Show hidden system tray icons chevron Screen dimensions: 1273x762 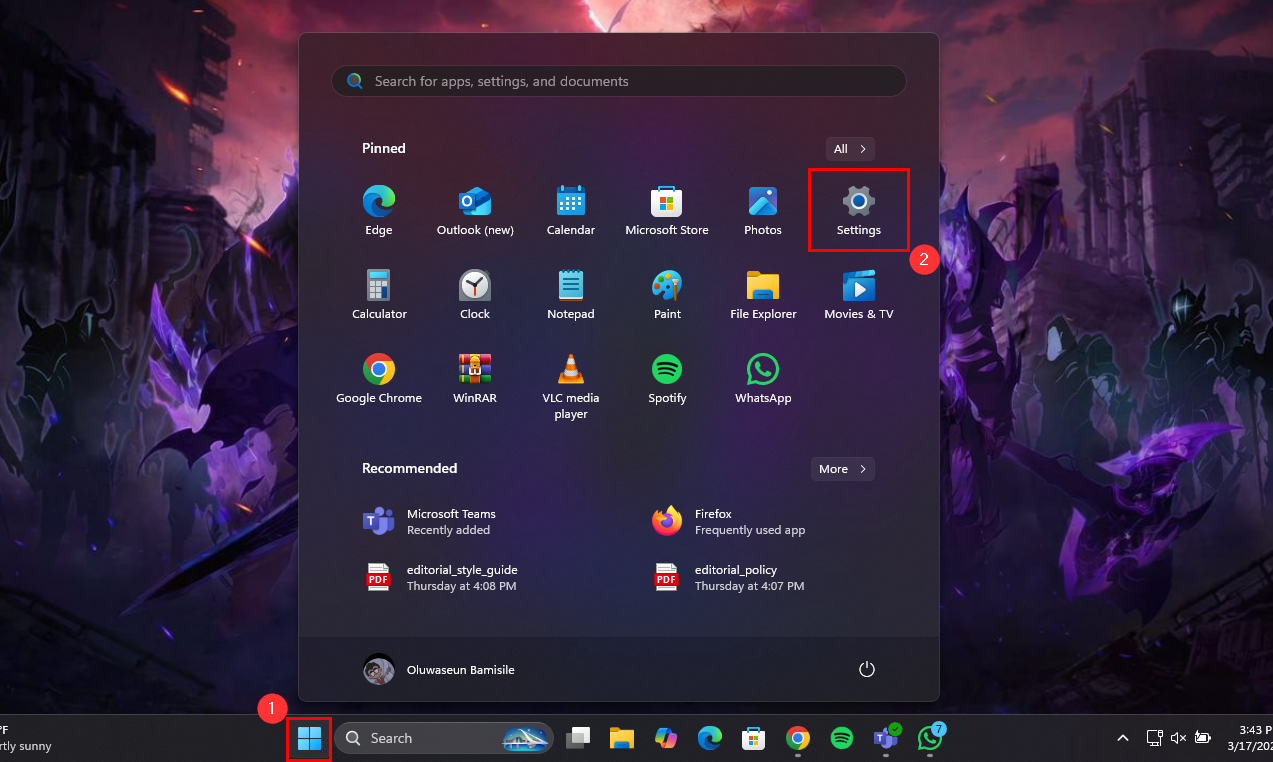point(1123,738)
